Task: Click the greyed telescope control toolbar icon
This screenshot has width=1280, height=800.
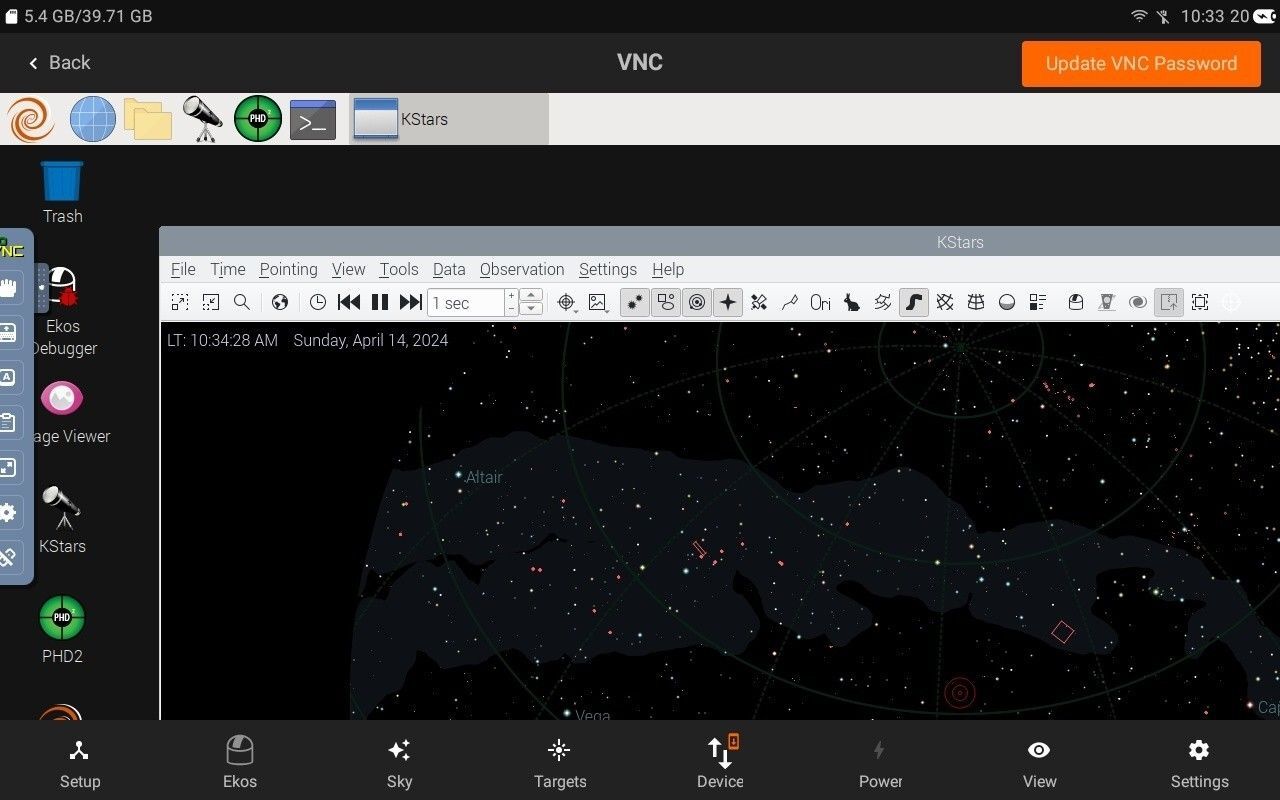Action: point(1107,302)
